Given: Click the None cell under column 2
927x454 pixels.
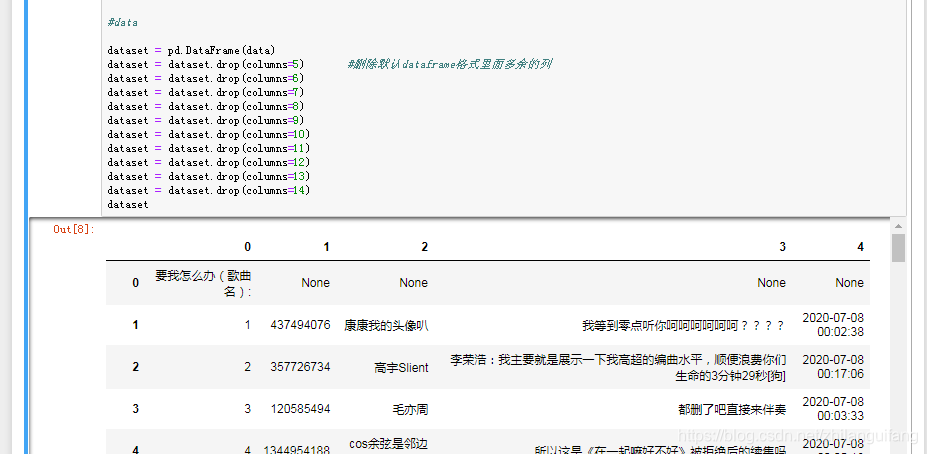Looking at the screenshot, I should point(413,283).
